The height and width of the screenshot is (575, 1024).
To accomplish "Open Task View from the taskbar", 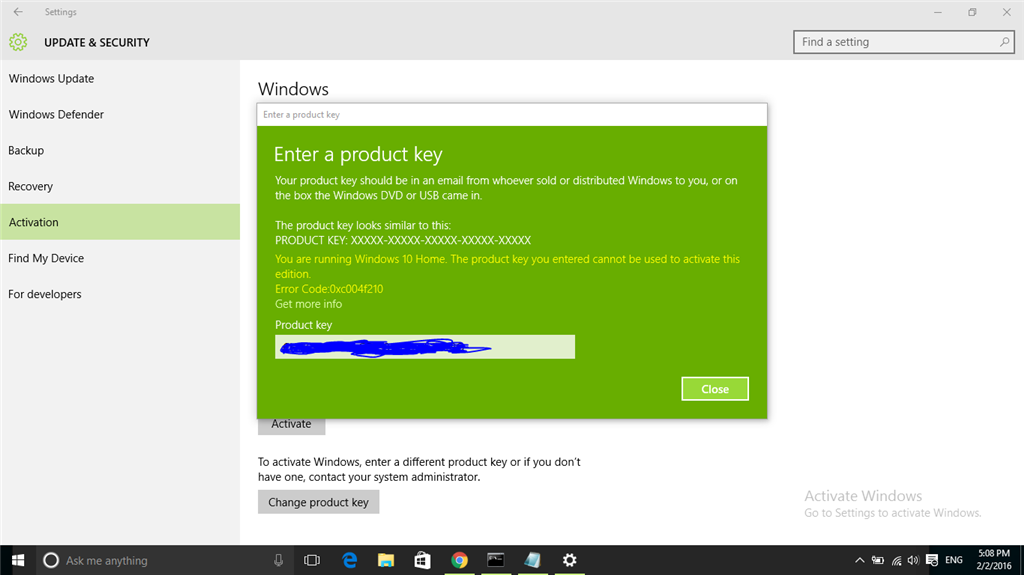I will [312, 560].
